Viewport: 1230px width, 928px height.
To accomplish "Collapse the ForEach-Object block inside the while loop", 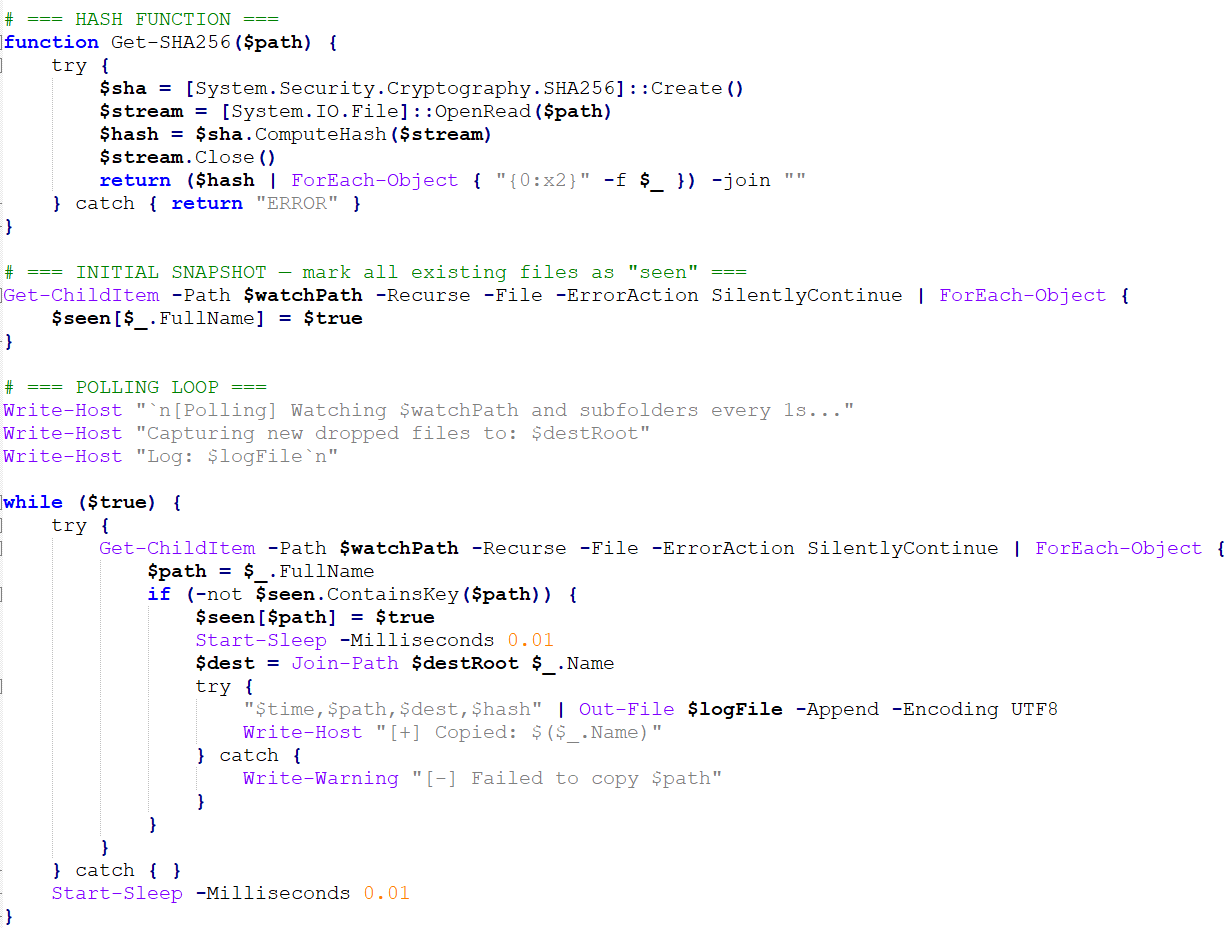I will tap(3, 548).
